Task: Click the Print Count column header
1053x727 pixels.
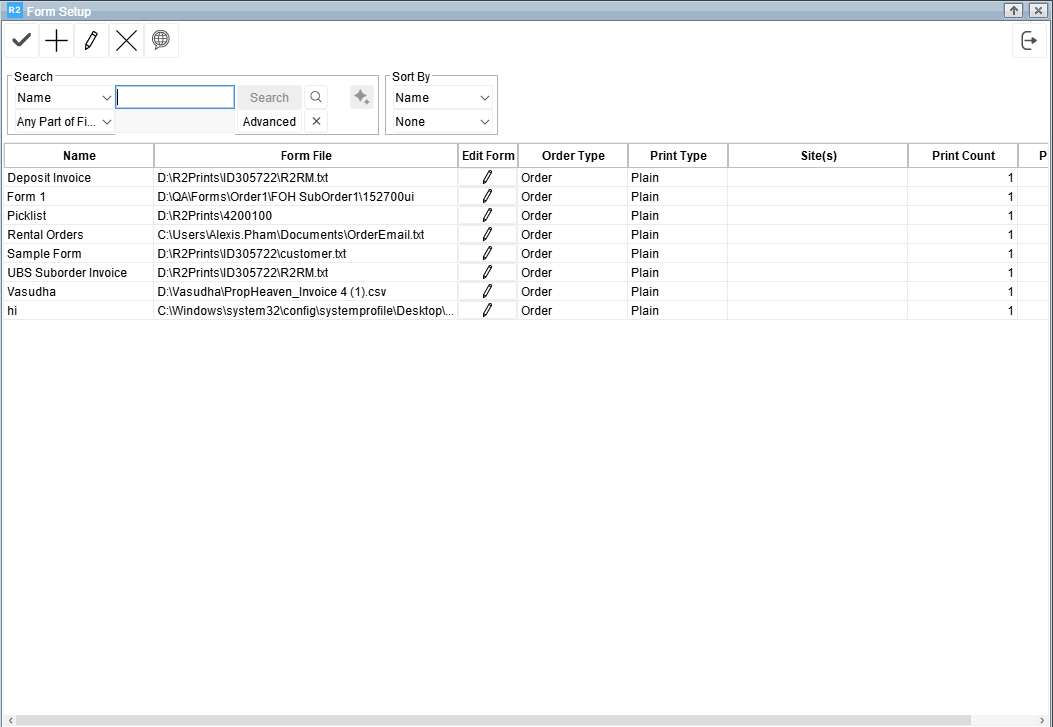Action: tap(963, 156)
